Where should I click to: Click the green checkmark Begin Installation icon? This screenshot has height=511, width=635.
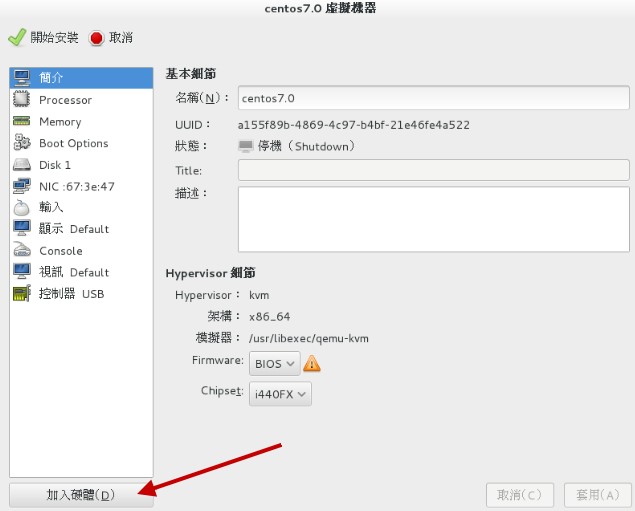coord(16,38)
